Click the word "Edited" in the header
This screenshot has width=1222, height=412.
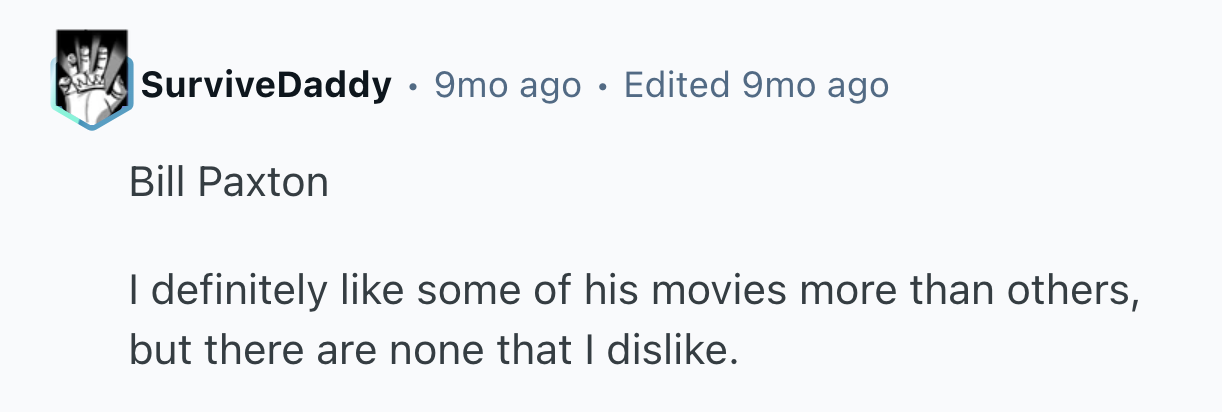click(x=678, y=86)
